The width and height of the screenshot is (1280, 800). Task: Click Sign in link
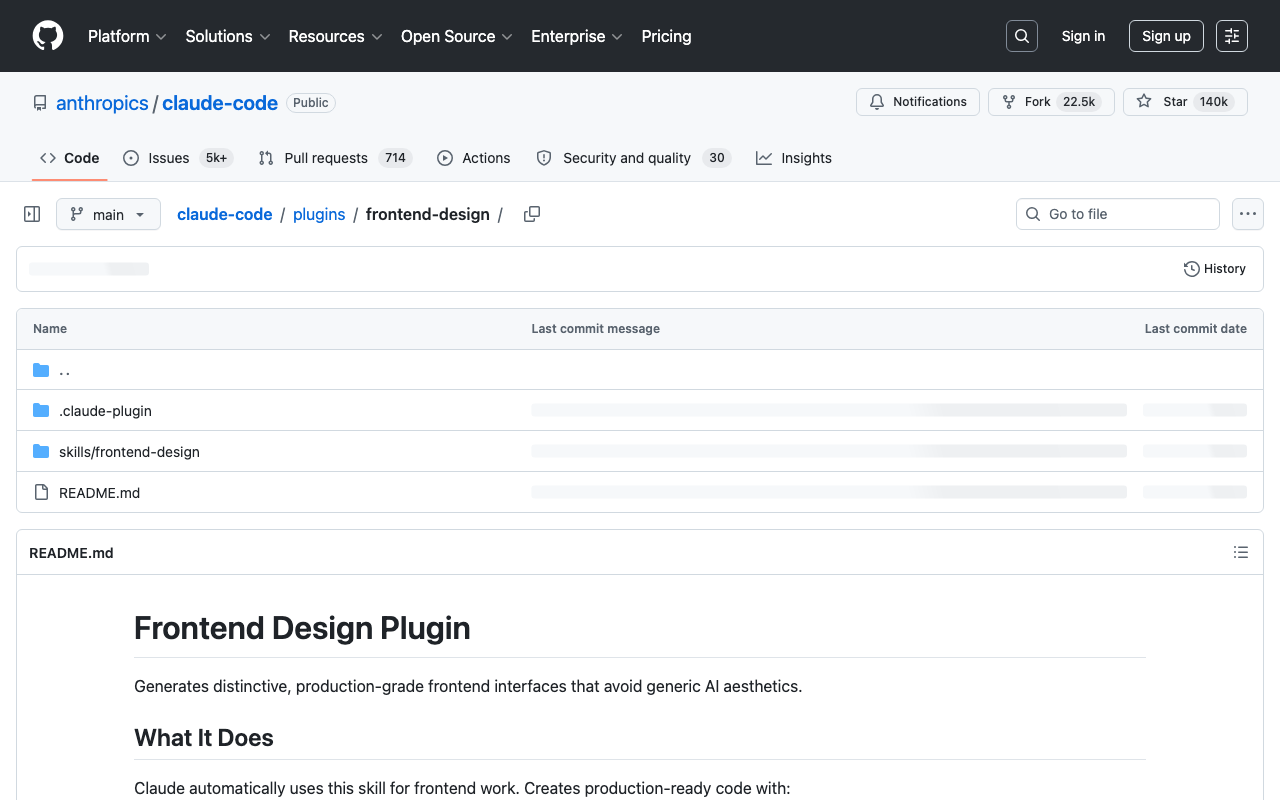(1083, 36)
